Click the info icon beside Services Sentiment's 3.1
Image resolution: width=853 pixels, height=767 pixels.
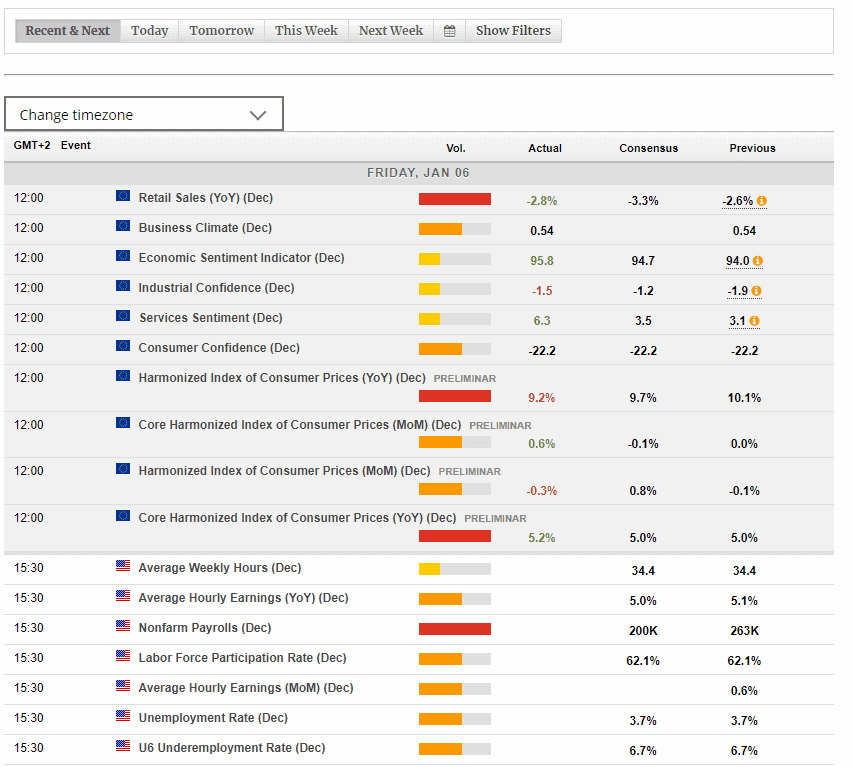[x=755, y=322]
